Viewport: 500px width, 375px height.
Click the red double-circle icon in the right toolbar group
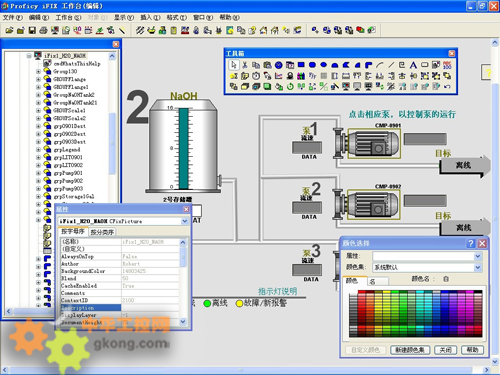360,30
